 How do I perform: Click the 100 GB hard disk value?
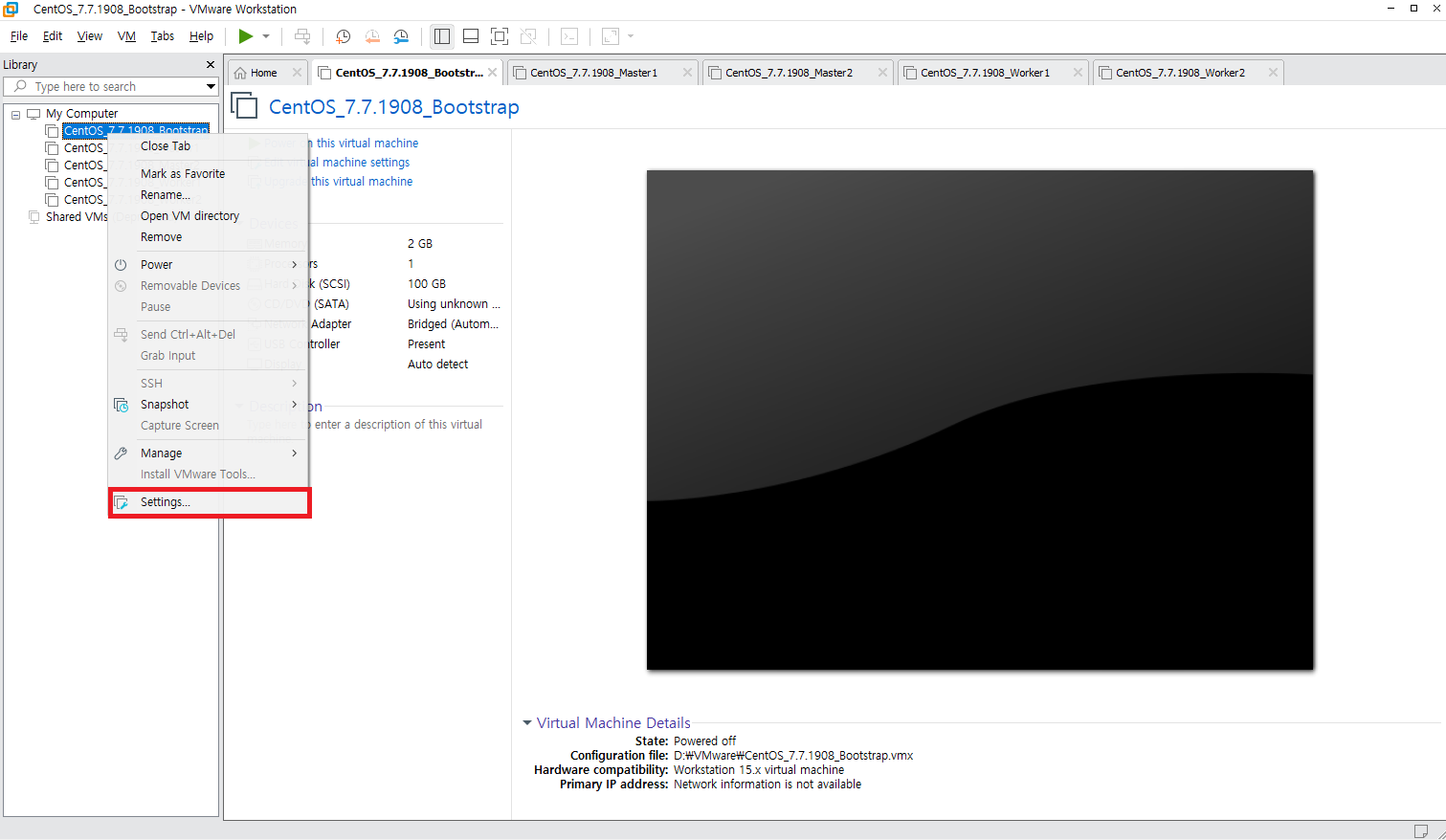[x=427, y=284]
